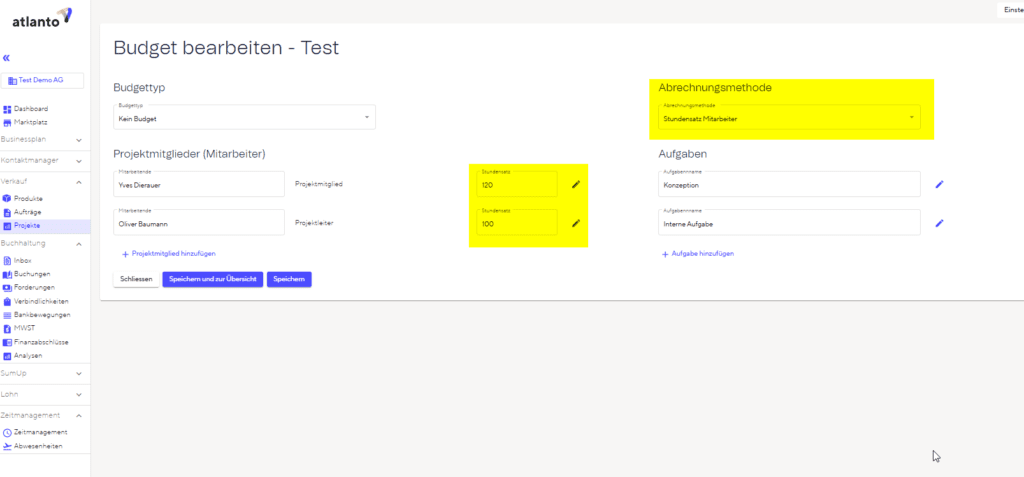Screen dimensions: 1024x477
Task: Open the Abrechnungsmethode dropdown
Action: tap(789, 118)
